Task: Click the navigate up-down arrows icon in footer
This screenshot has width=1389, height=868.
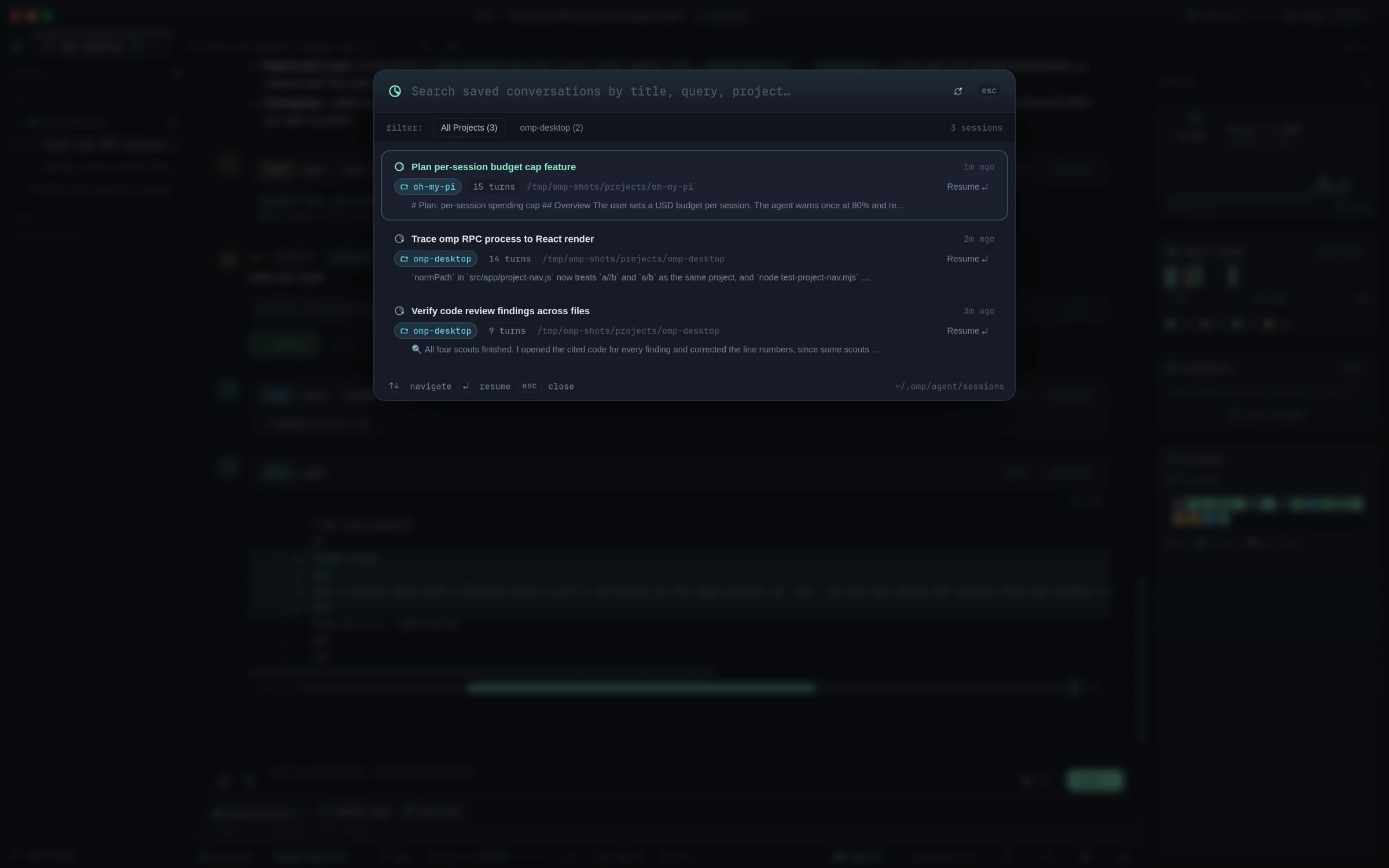Action: (x=394, y=386)
